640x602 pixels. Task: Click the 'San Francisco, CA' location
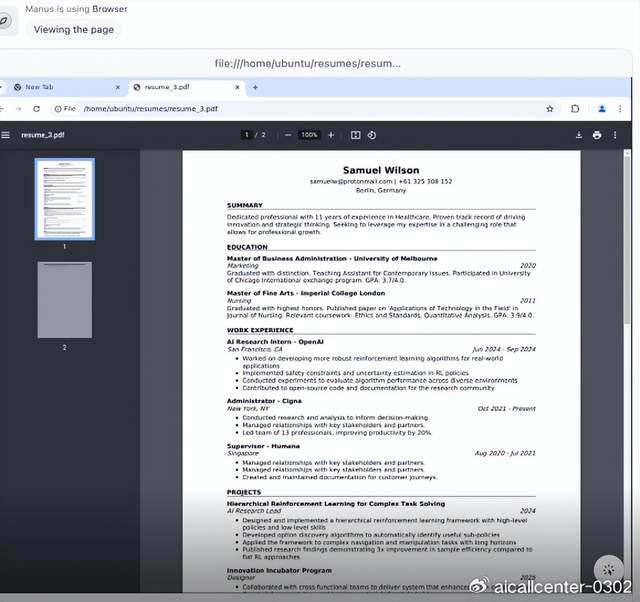pyautogui.click(x=254, y=349)
